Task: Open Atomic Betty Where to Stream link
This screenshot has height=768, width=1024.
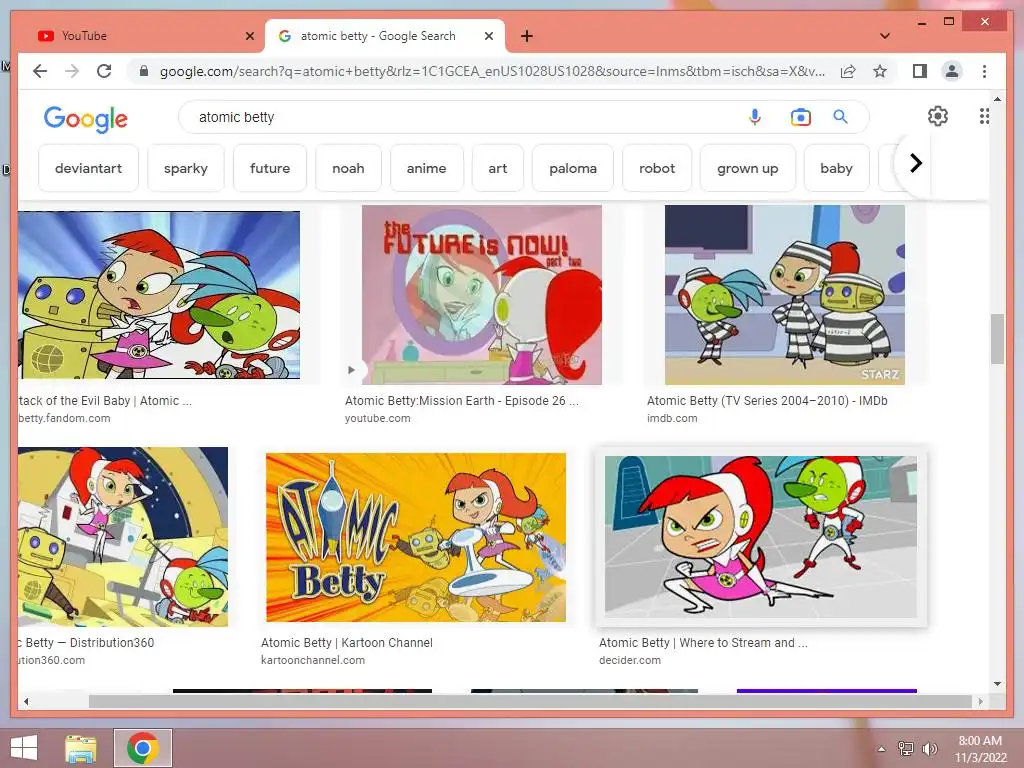Action: (x=703, y=643)
